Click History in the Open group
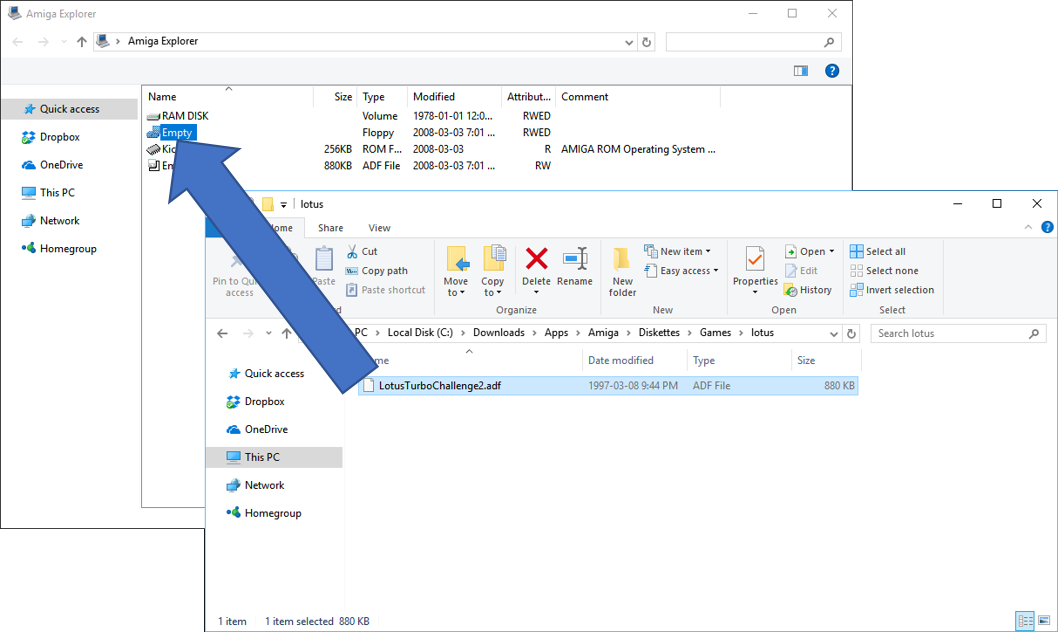This screenshot has height=632, width=1058. pyautogui.click(x=808, y=290)
